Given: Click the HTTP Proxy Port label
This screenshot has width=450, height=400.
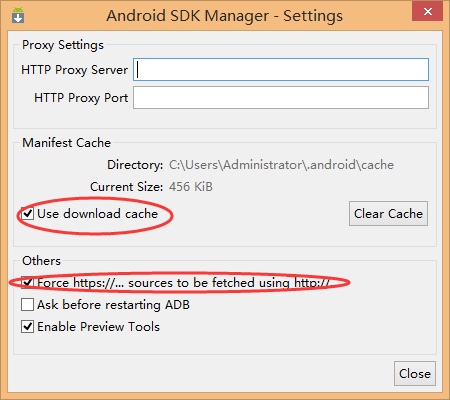Looking at the screenshot, I should coord(81,98).
